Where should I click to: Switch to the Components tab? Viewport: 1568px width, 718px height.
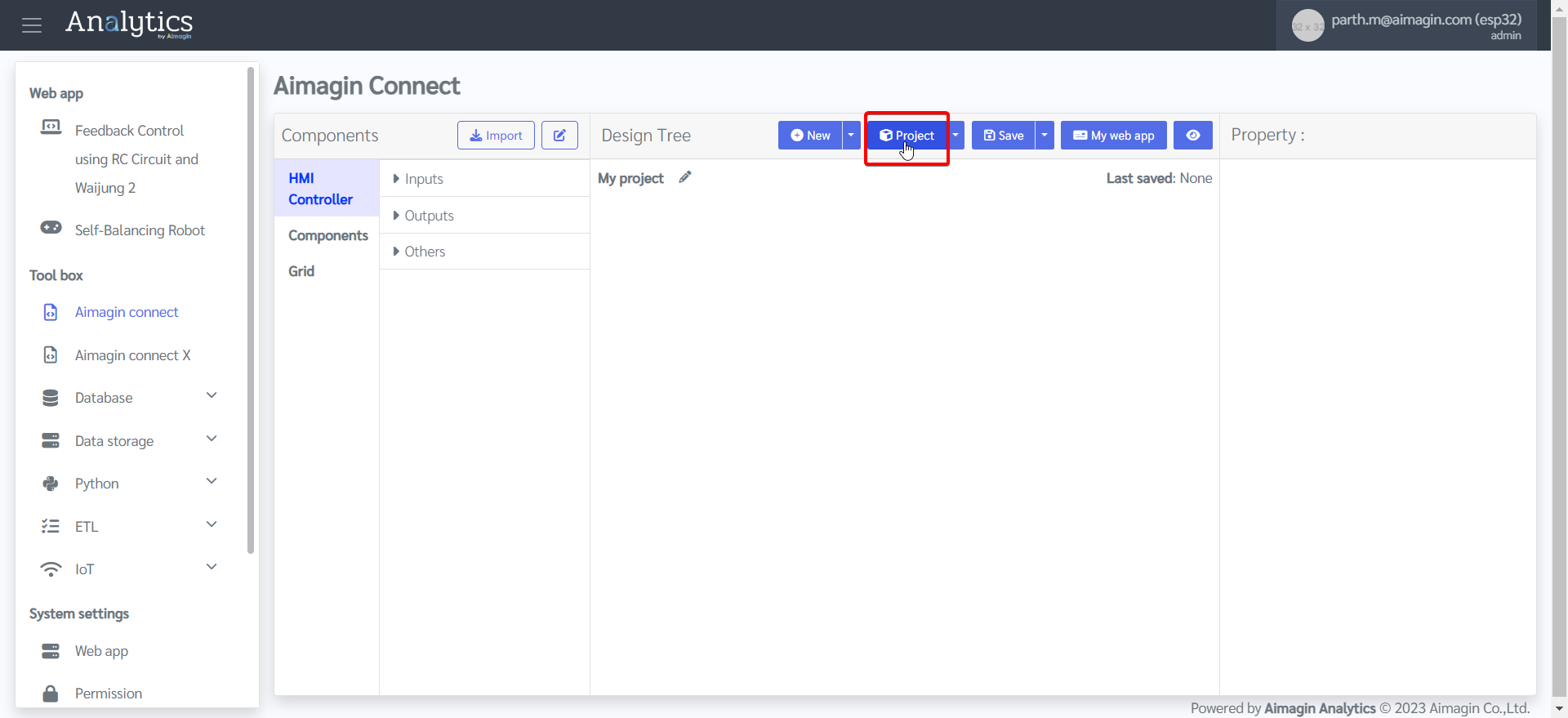point(327,235)
